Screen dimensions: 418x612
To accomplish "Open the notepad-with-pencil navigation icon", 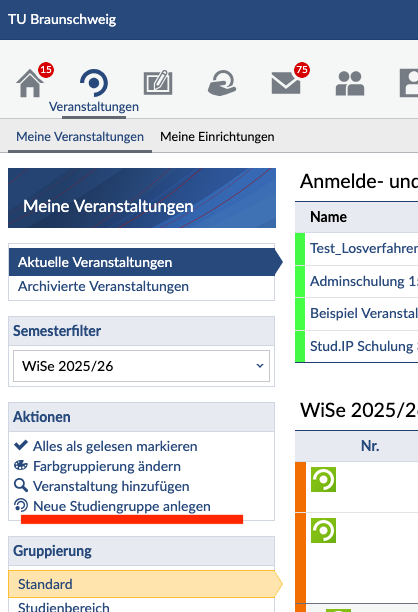I will click(158, 83).
